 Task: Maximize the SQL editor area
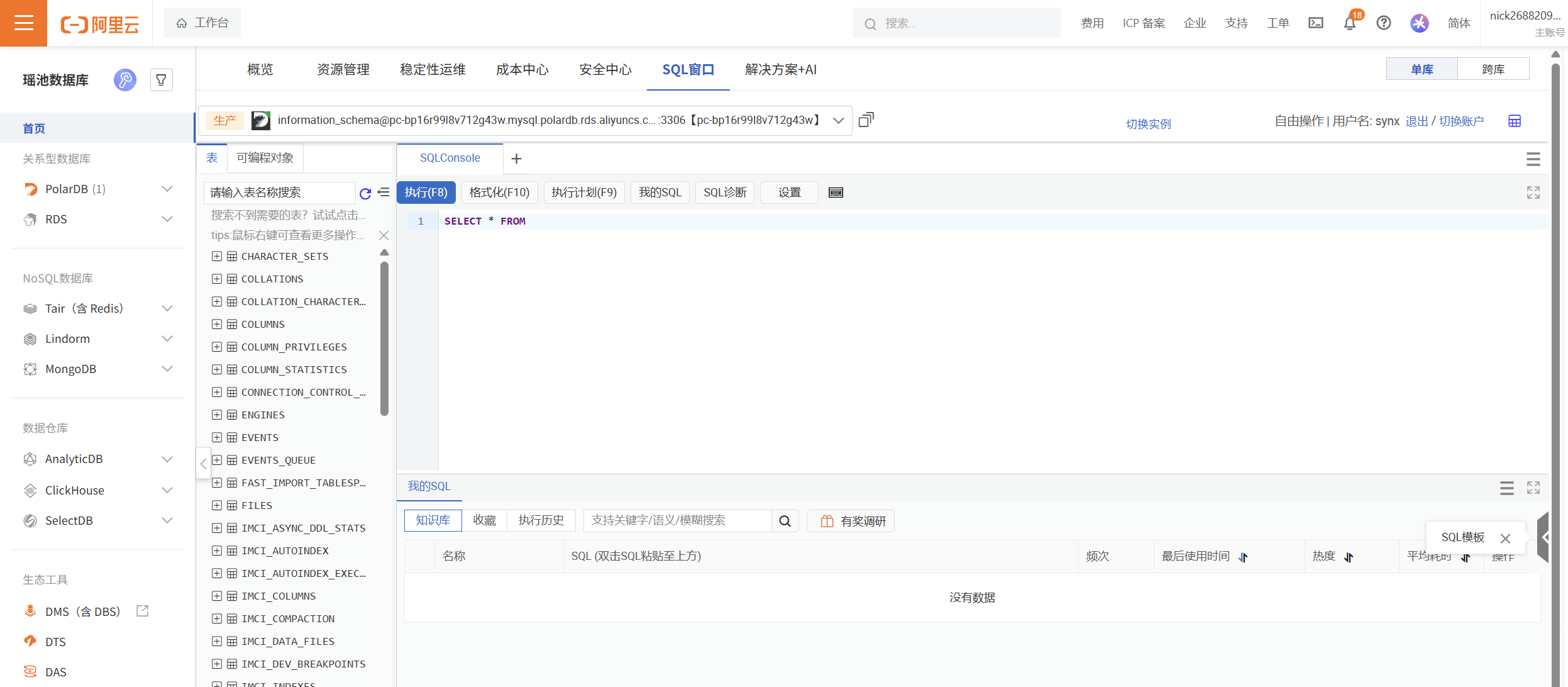point(1533,193)
